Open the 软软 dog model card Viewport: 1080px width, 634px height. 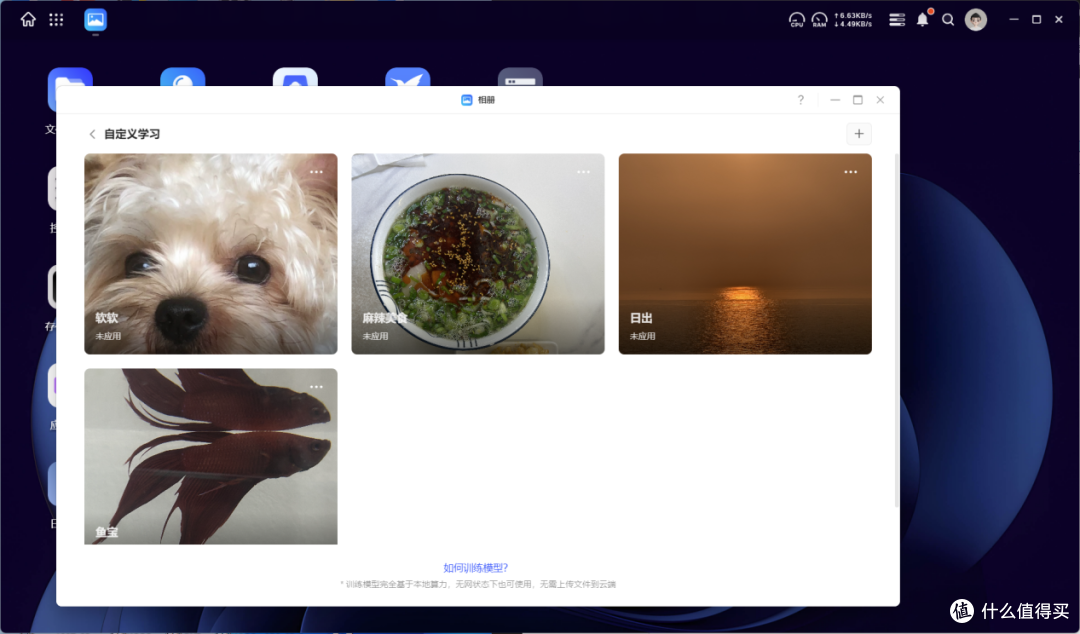[211, 254]
